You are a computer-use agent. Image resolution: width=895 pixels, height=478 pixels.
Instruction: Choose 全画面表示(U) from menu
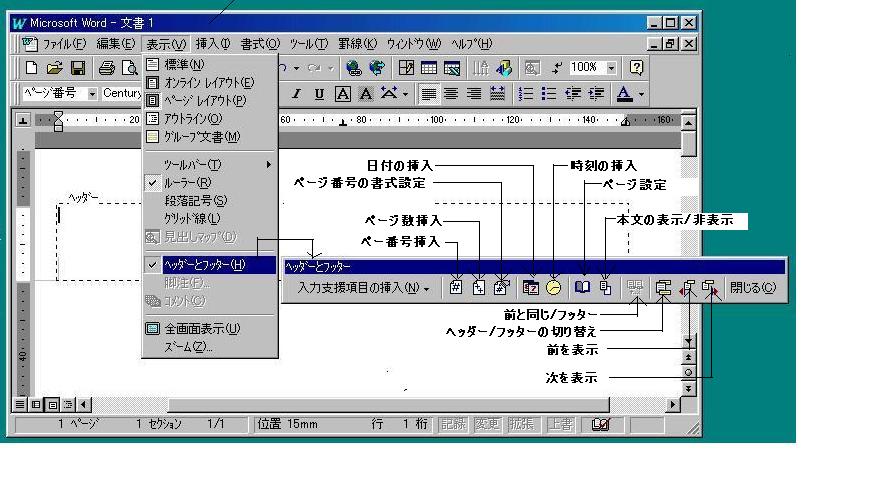point(209,329)
